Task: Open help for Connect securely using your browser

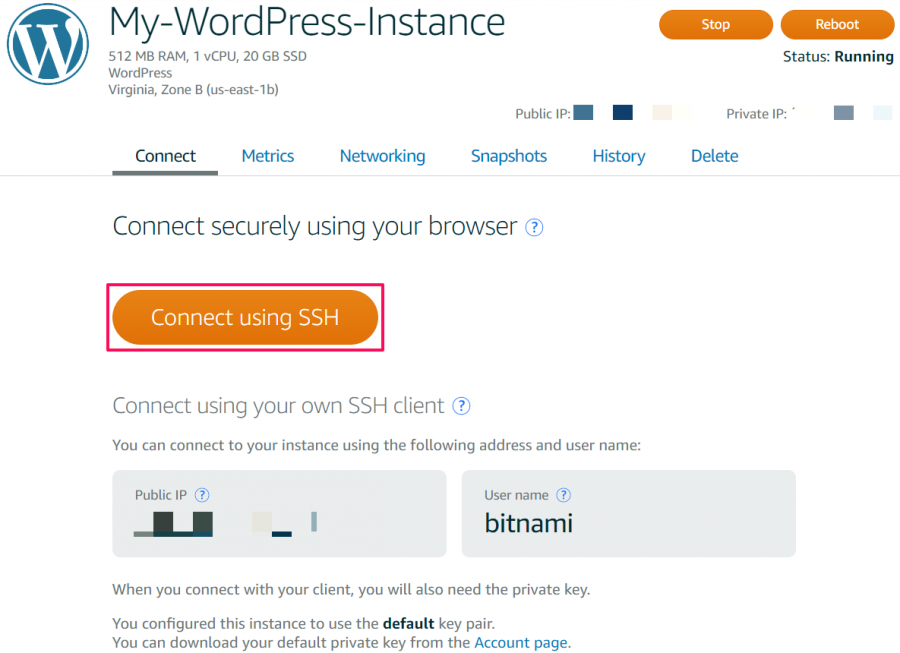Action: click(x=534, y=228)
